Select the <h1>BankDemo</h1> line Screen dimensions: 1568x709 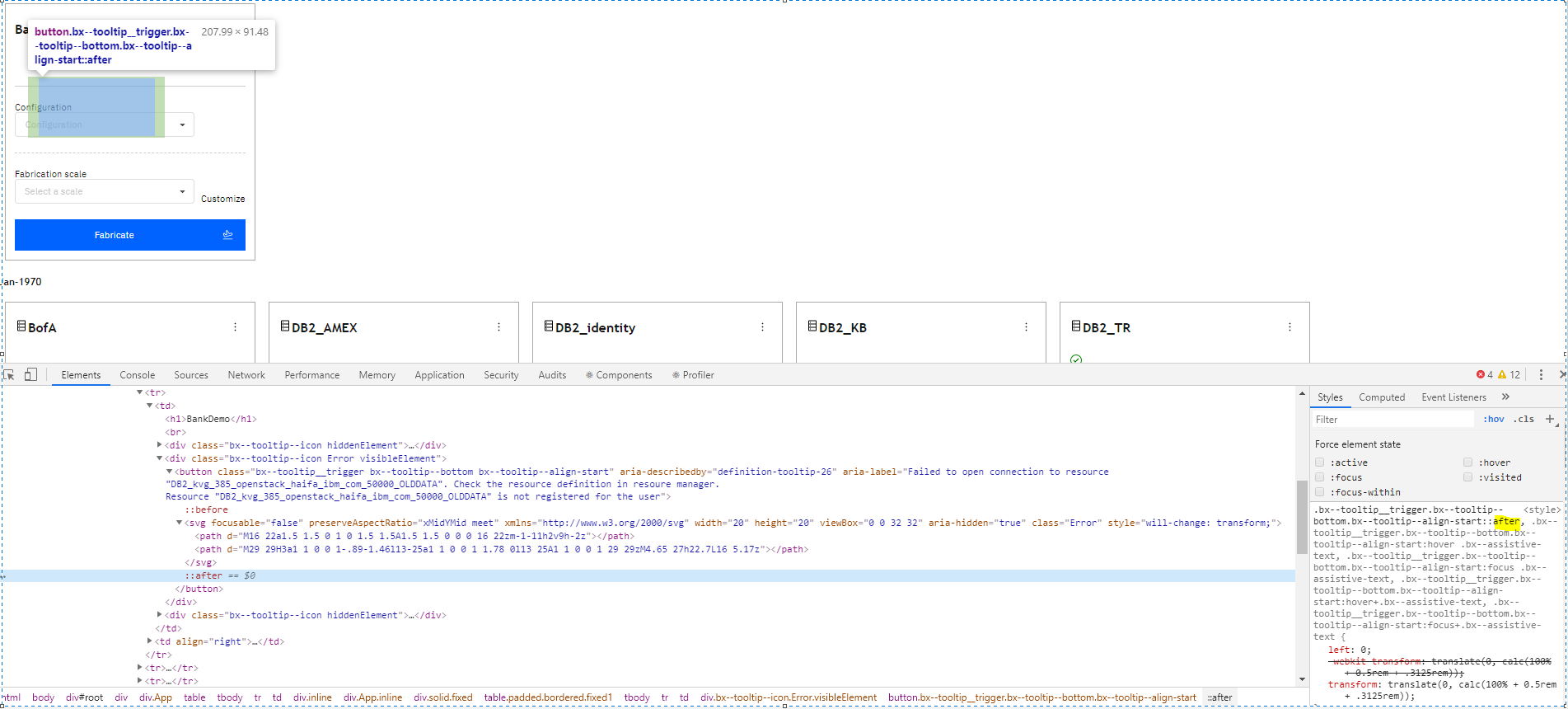coord(211,419)
